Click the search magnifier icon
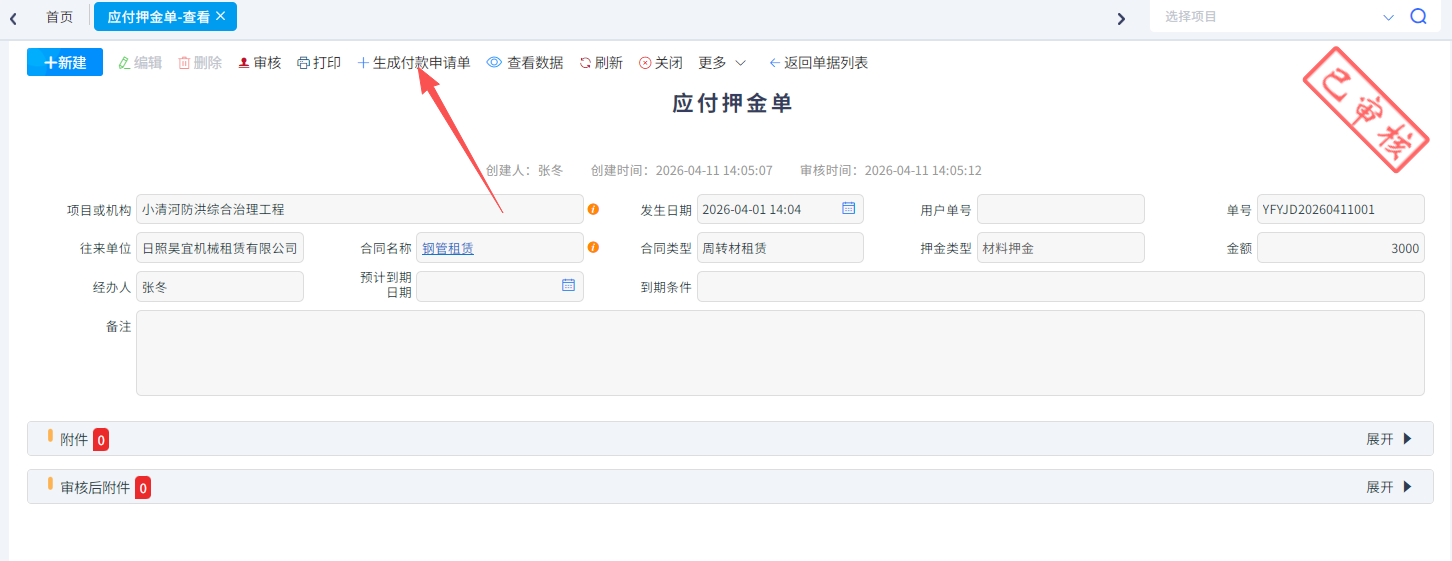This screenshot has height=561, width=1452. [x=1418, y=17]
